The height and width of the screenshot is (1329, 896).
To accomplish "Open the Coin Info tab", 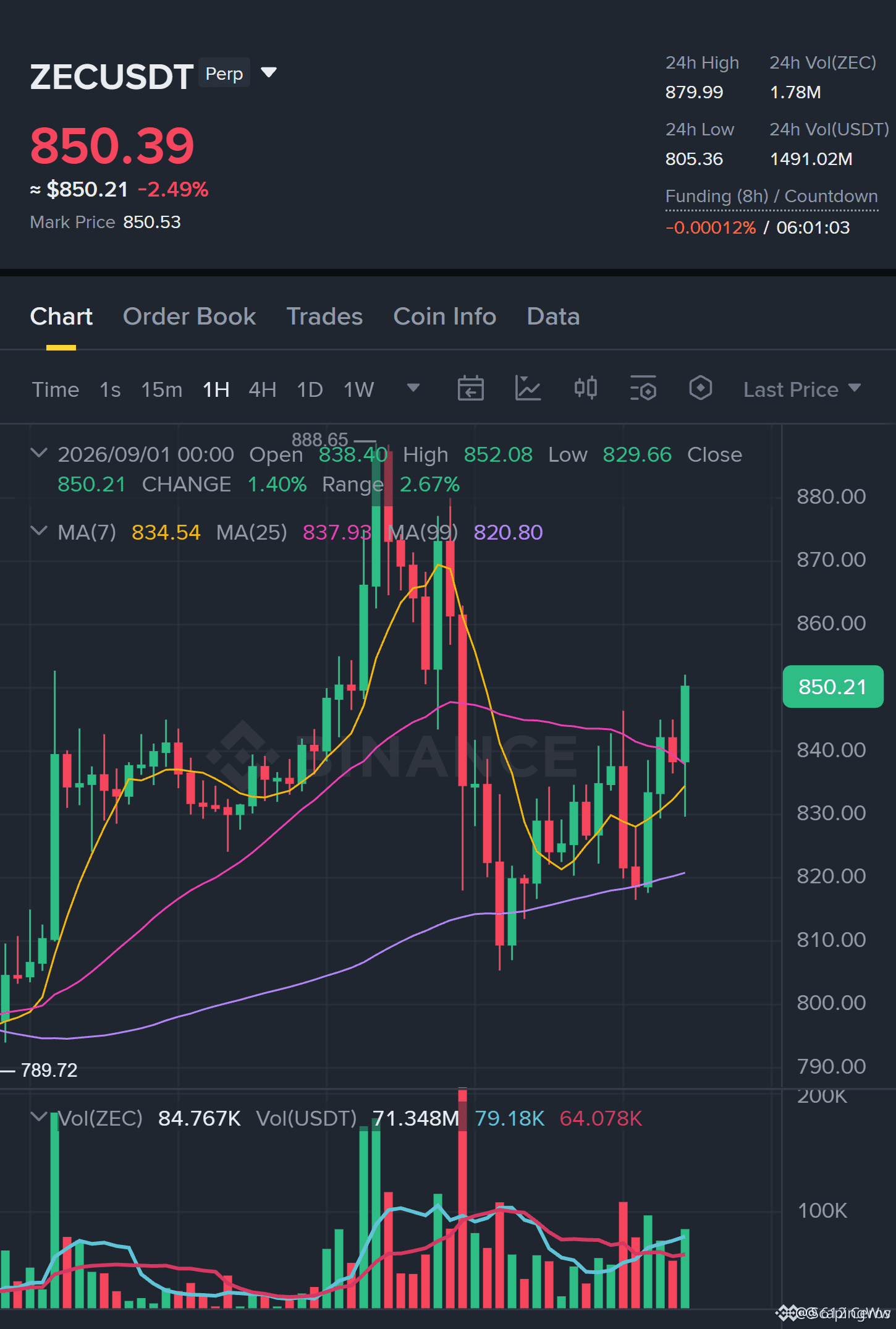I will click(445, 316).
